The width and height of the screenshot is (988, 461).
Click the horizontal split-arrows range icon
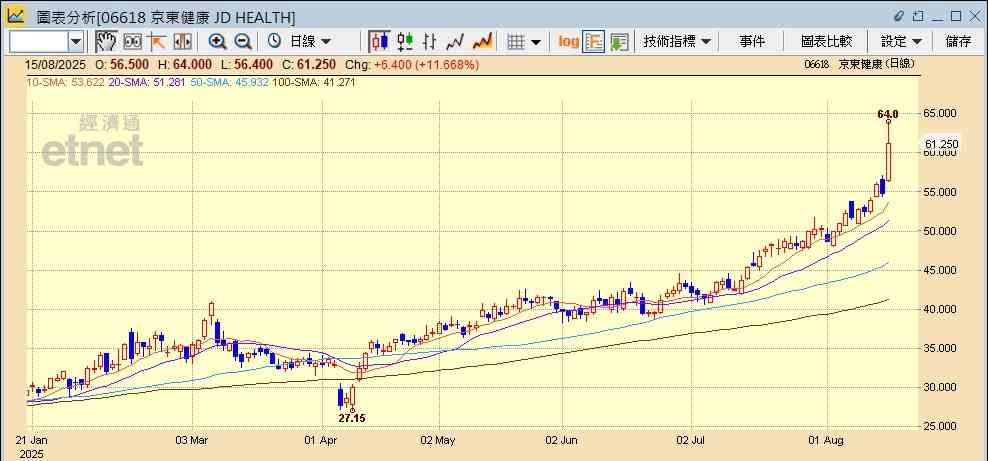pyautogui.click(x=181, y=42)
